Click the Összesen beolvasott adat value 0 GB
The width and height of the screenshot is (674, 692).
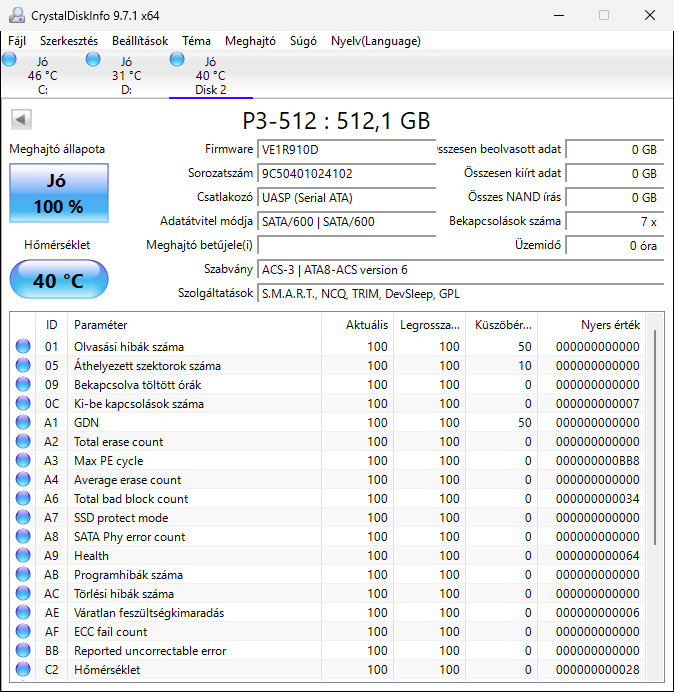[614, 150]
